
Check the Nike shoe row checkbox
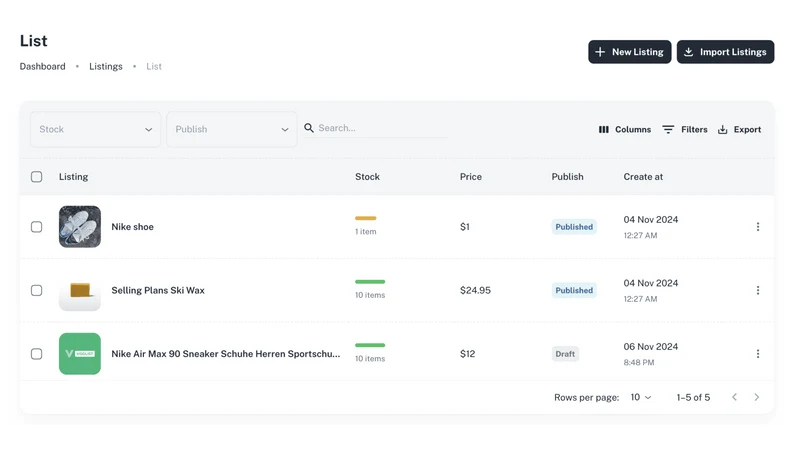(x=36, y=227)
